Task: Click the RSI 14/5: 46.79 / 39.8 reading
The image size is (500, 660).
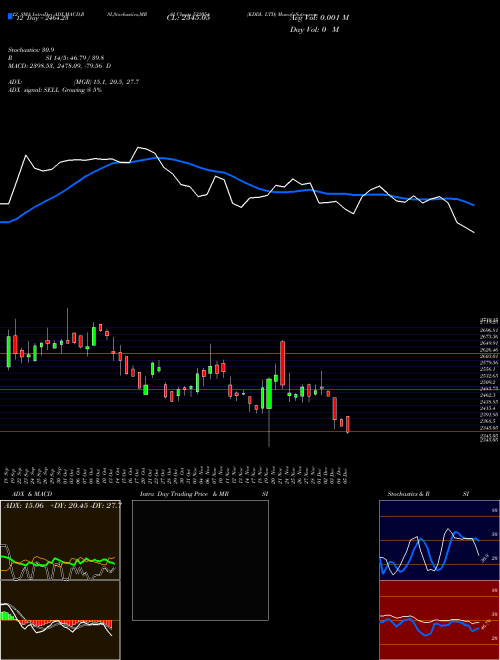Action: (56, 58)
